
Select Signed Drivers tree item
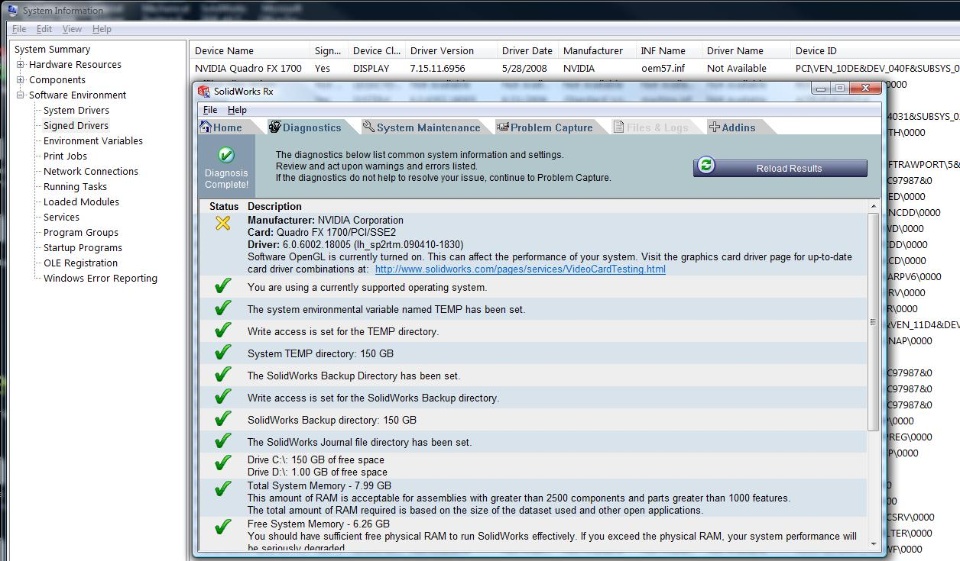[76, 126]
